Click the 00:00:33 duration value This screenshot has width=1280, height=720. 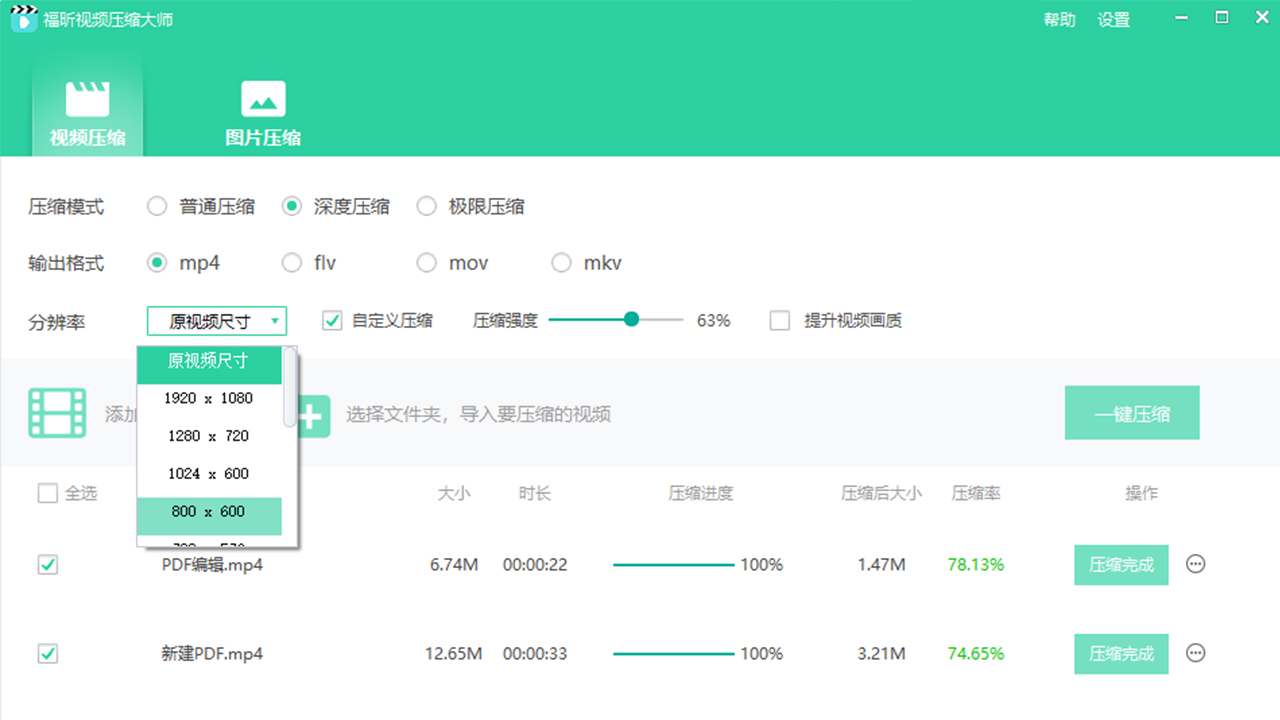(x=535, y=654)
